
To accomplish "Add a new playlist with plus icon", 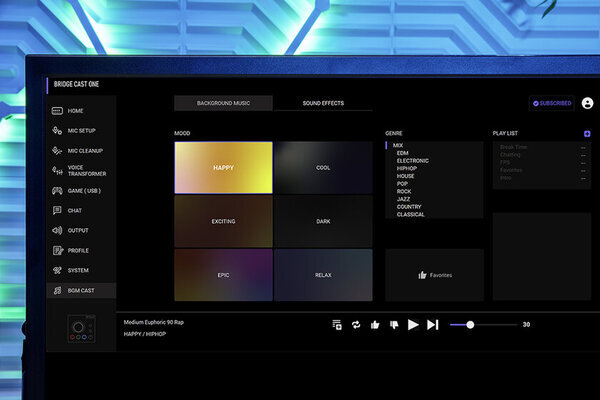I will (587, 133).
